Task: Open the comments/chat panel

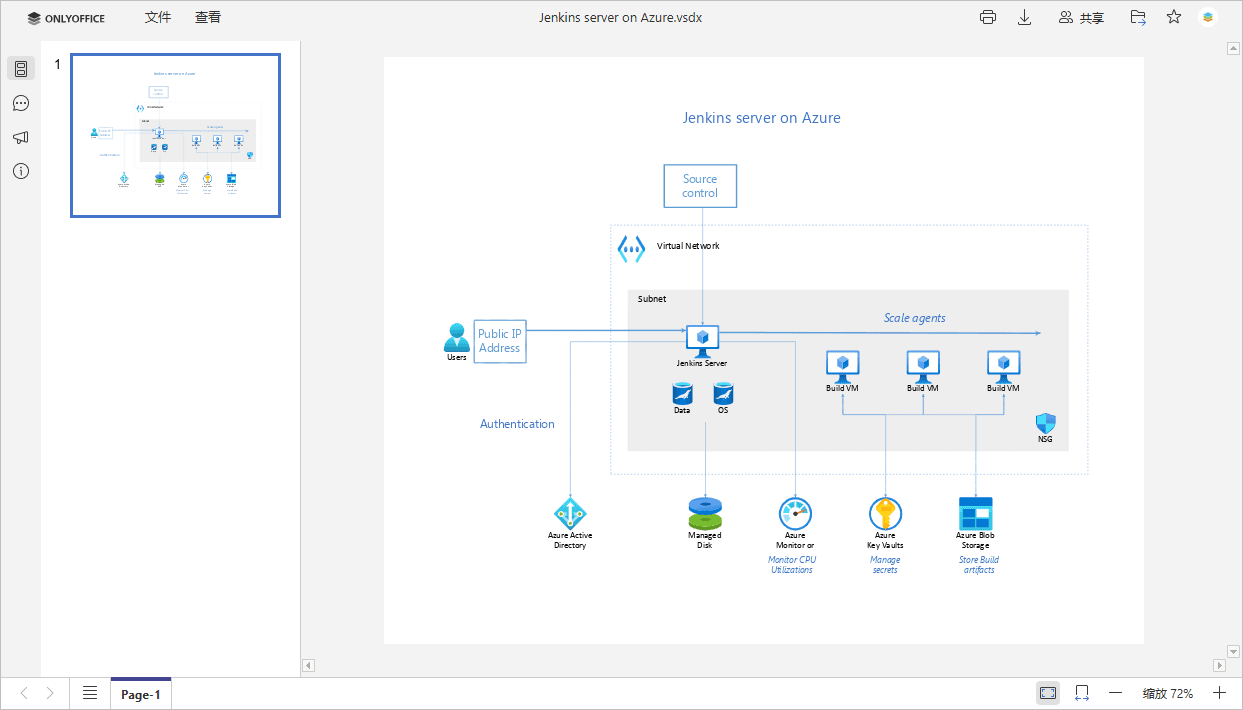Action: 20,103
